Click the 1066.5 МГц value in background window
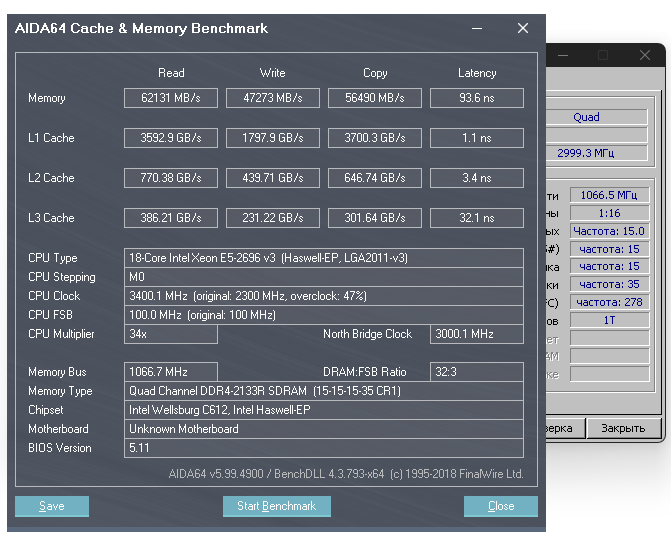 coord(609,195)
